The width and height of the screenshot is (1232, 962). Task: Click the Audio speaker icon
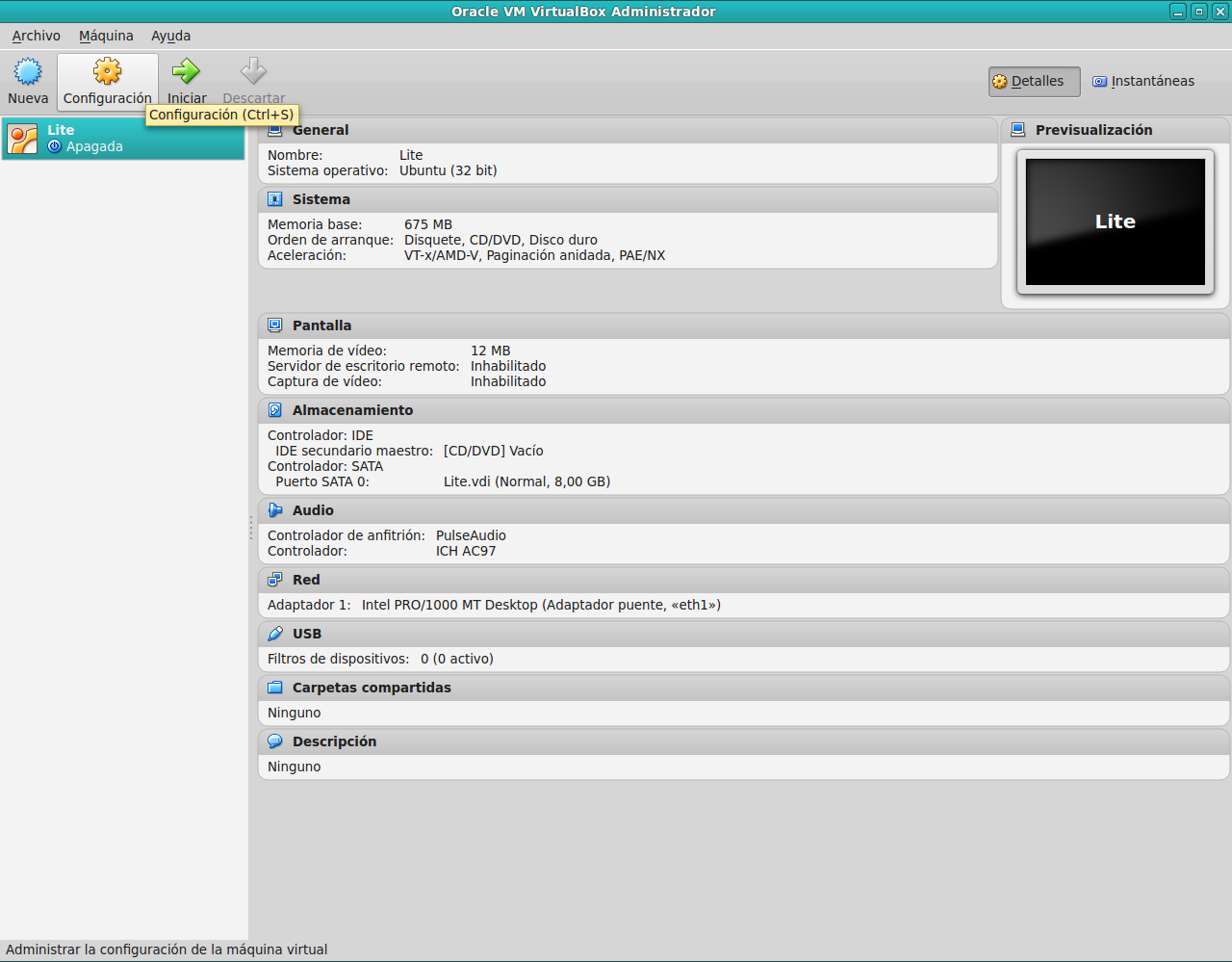click(275, 510)
